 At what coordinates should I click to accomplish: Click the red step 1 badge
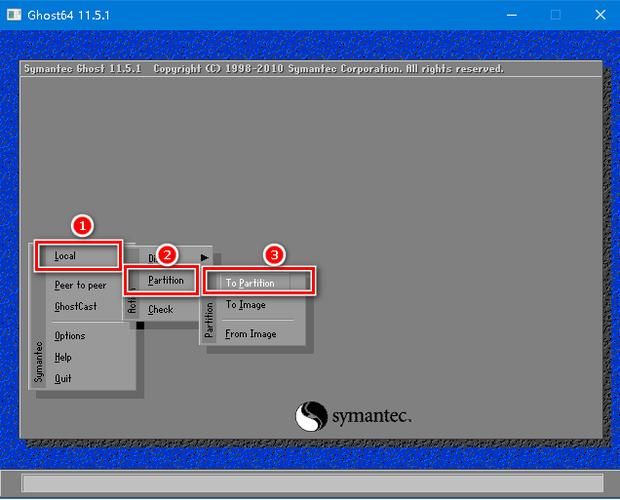[83, 226]
